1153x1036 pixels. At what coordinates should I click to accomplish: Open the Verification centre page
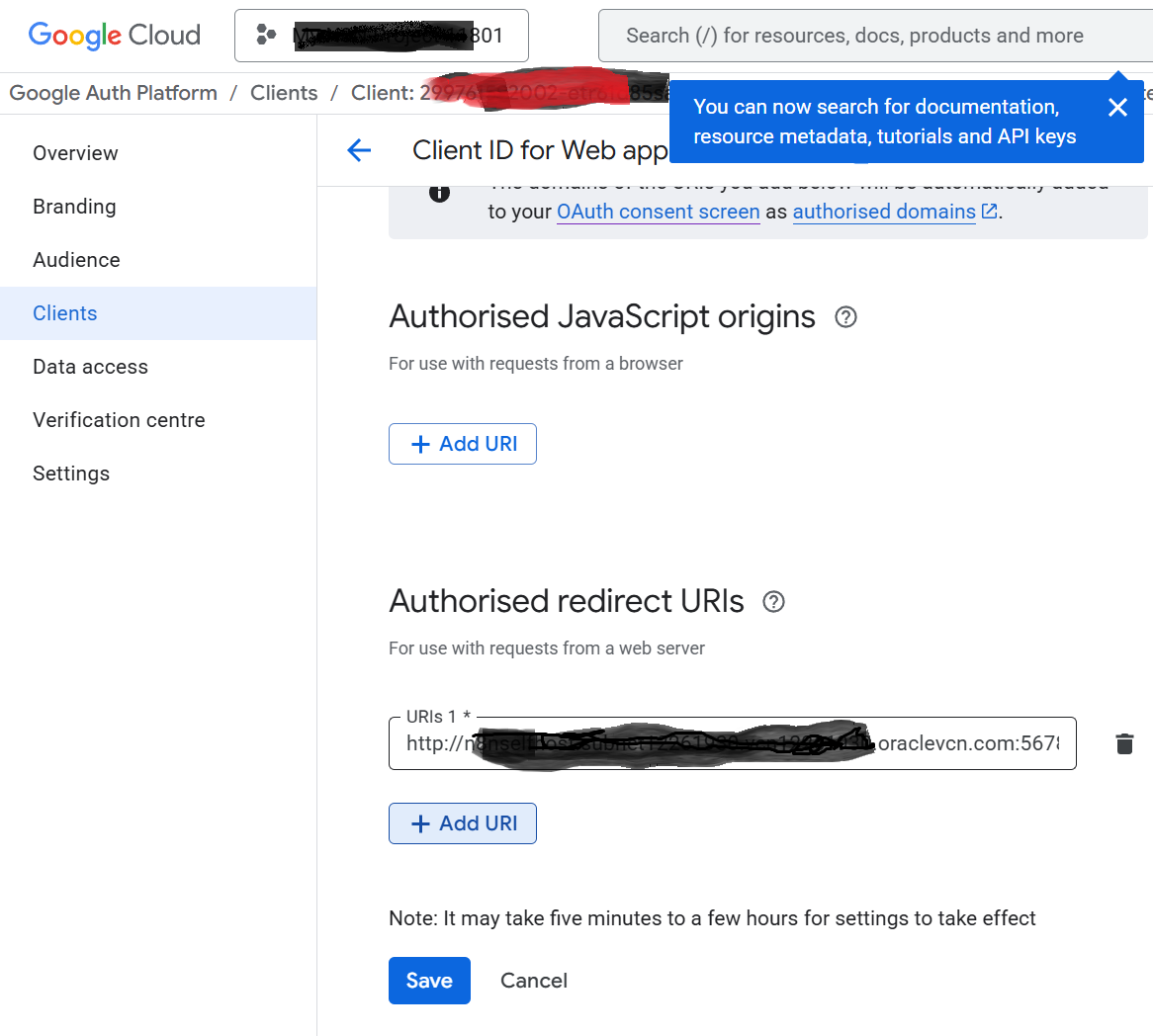[119, 420]
